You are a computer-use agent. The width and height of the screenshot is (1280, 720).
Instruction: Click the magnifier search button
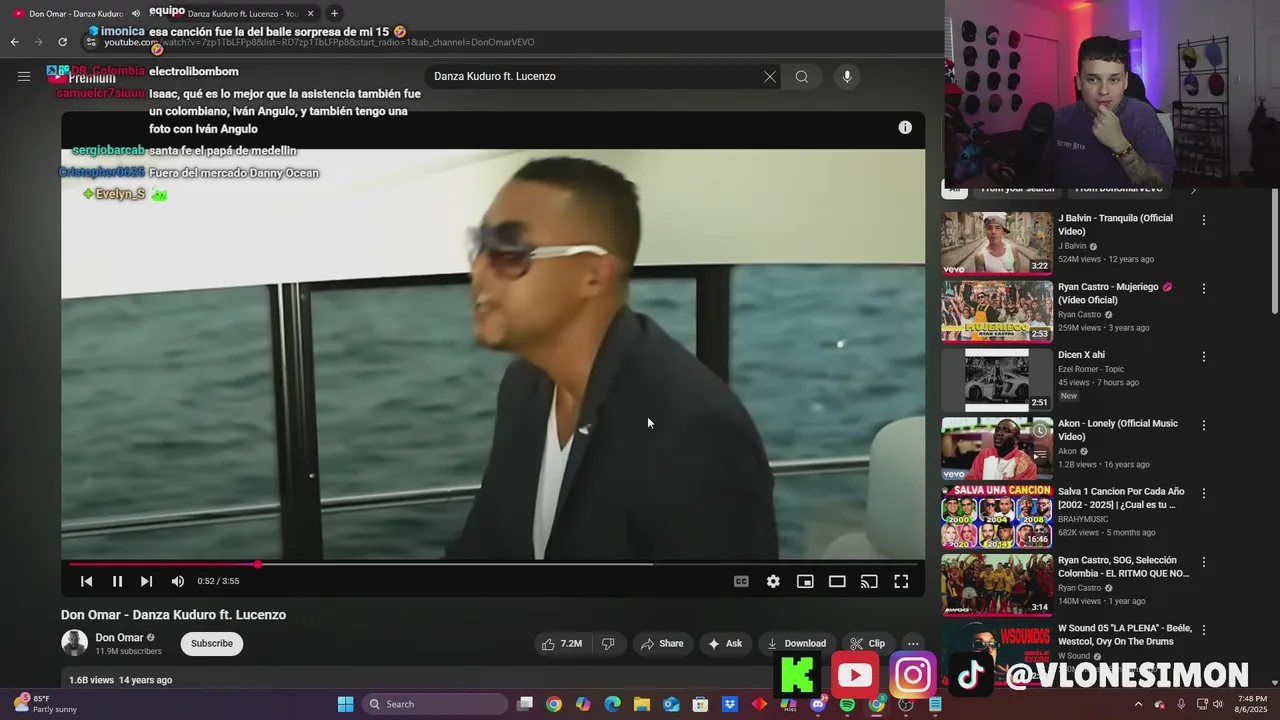[x=802, y=77]
